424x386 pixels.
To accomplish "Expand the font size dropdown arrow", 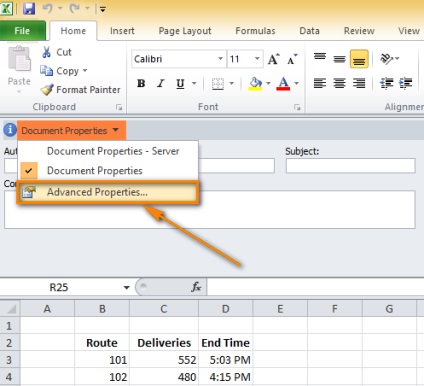I will [257, 59].
